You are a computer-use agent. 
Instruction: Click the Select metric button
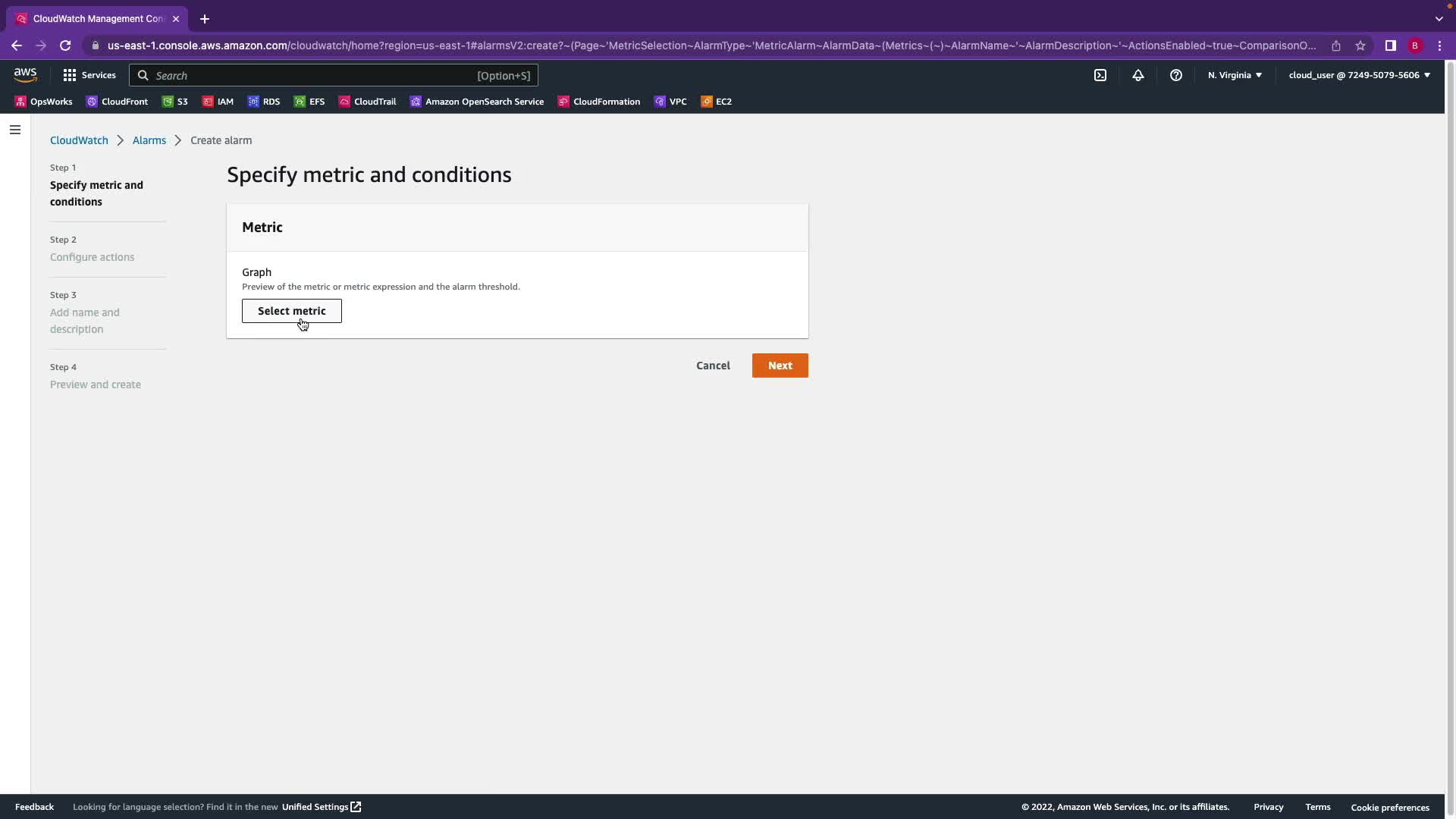coord(291,311)
